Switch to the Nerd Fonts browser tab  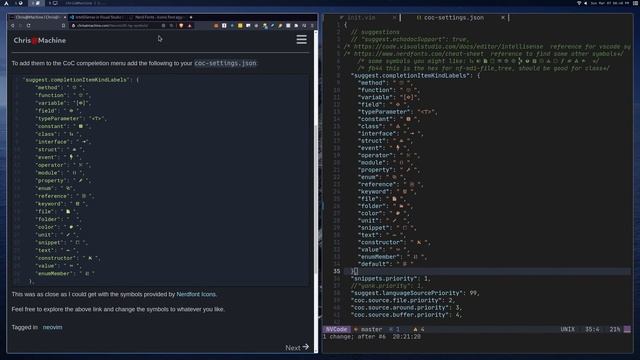[158, 17]
